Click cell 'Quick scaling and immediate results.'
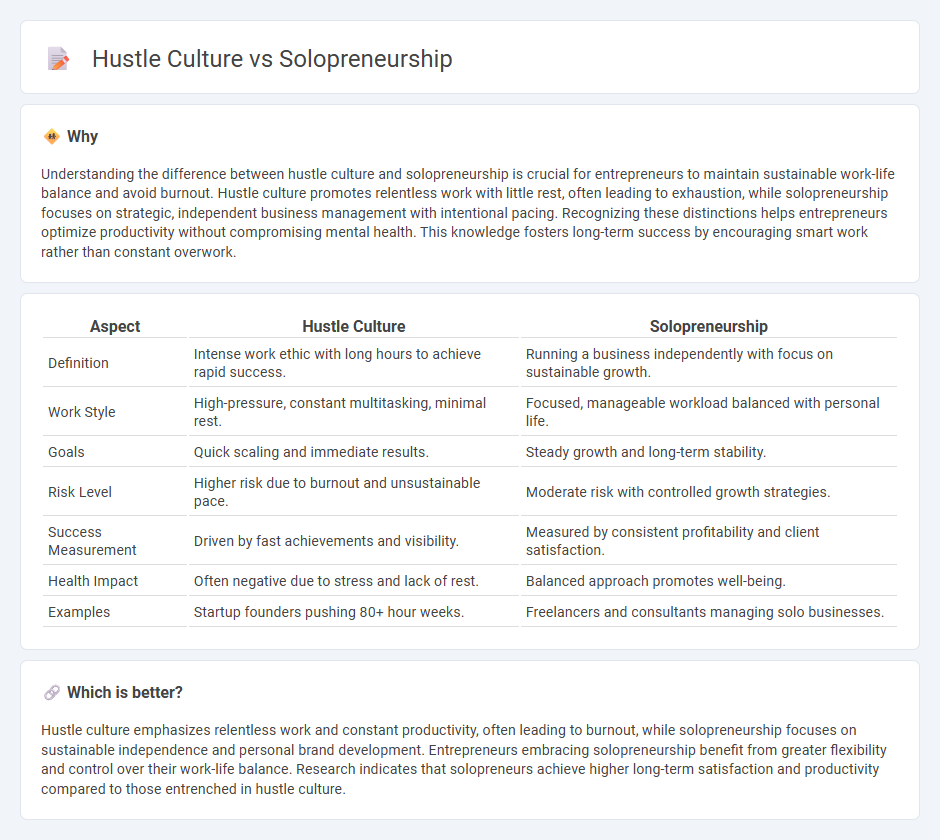Viewport: 940px width, 840px height. pos(354,452)
